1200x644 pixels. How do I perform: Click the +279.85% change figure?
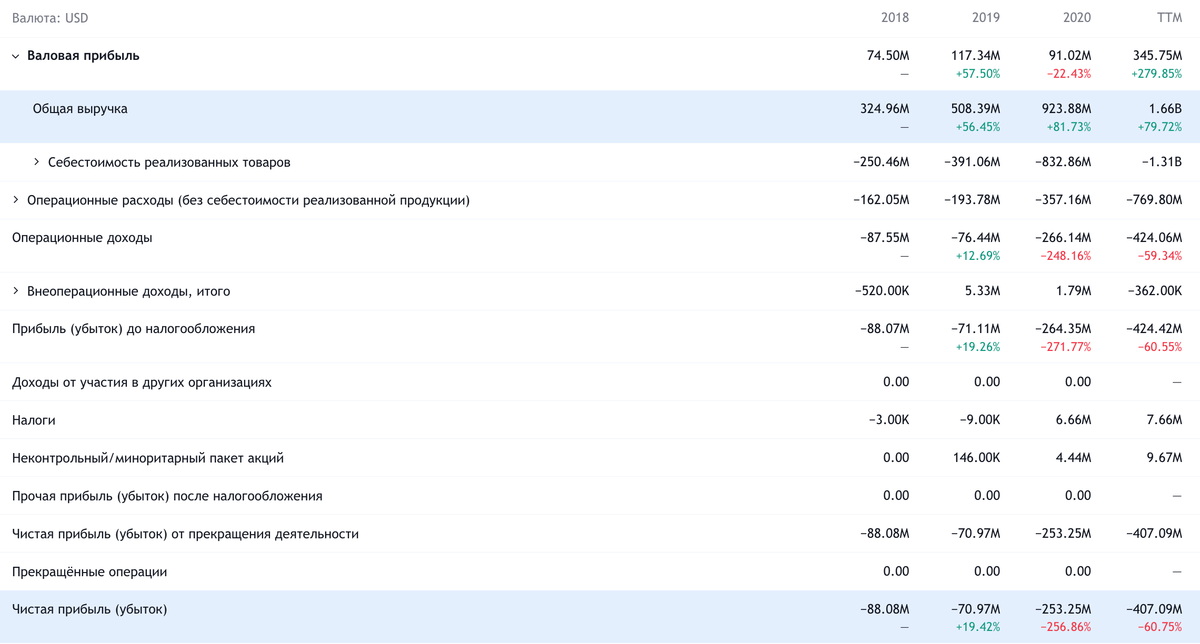[1157, 74]
